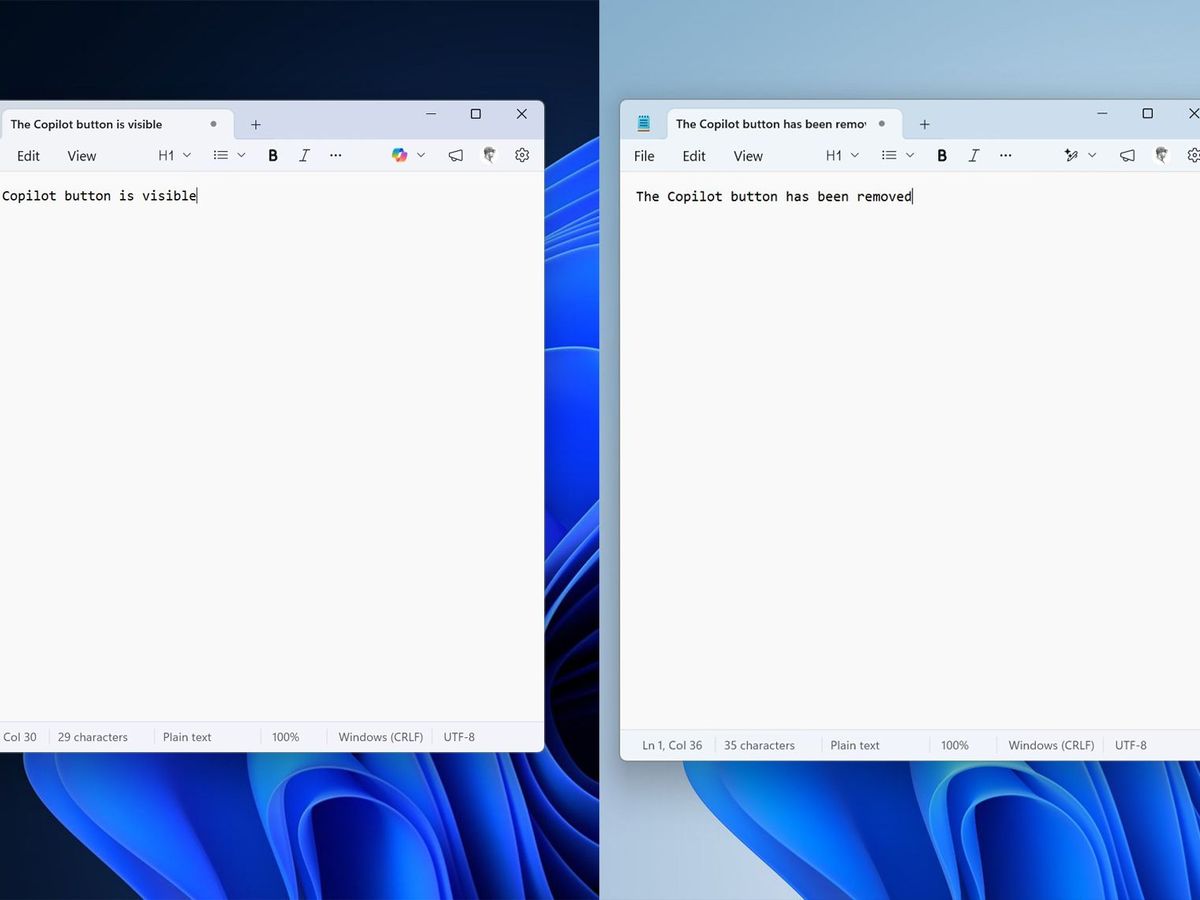Click '29 characters' in the status bar
Image resolution: width=1200 pixels, height=900 pixels.
(x=93, y=737)
